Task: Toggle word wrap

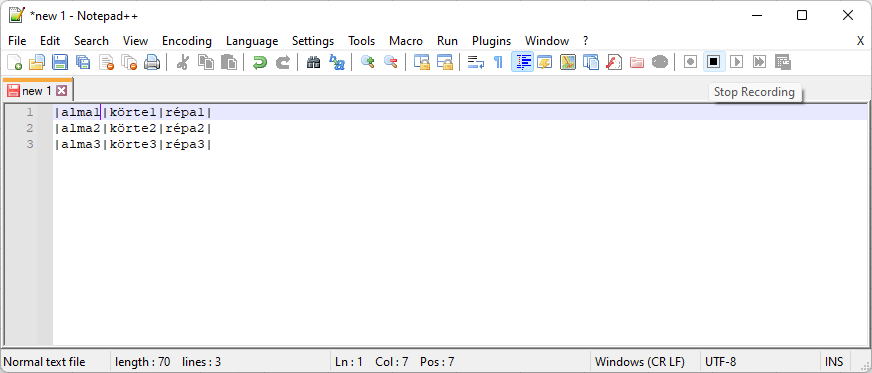Action: coord(475,62)
